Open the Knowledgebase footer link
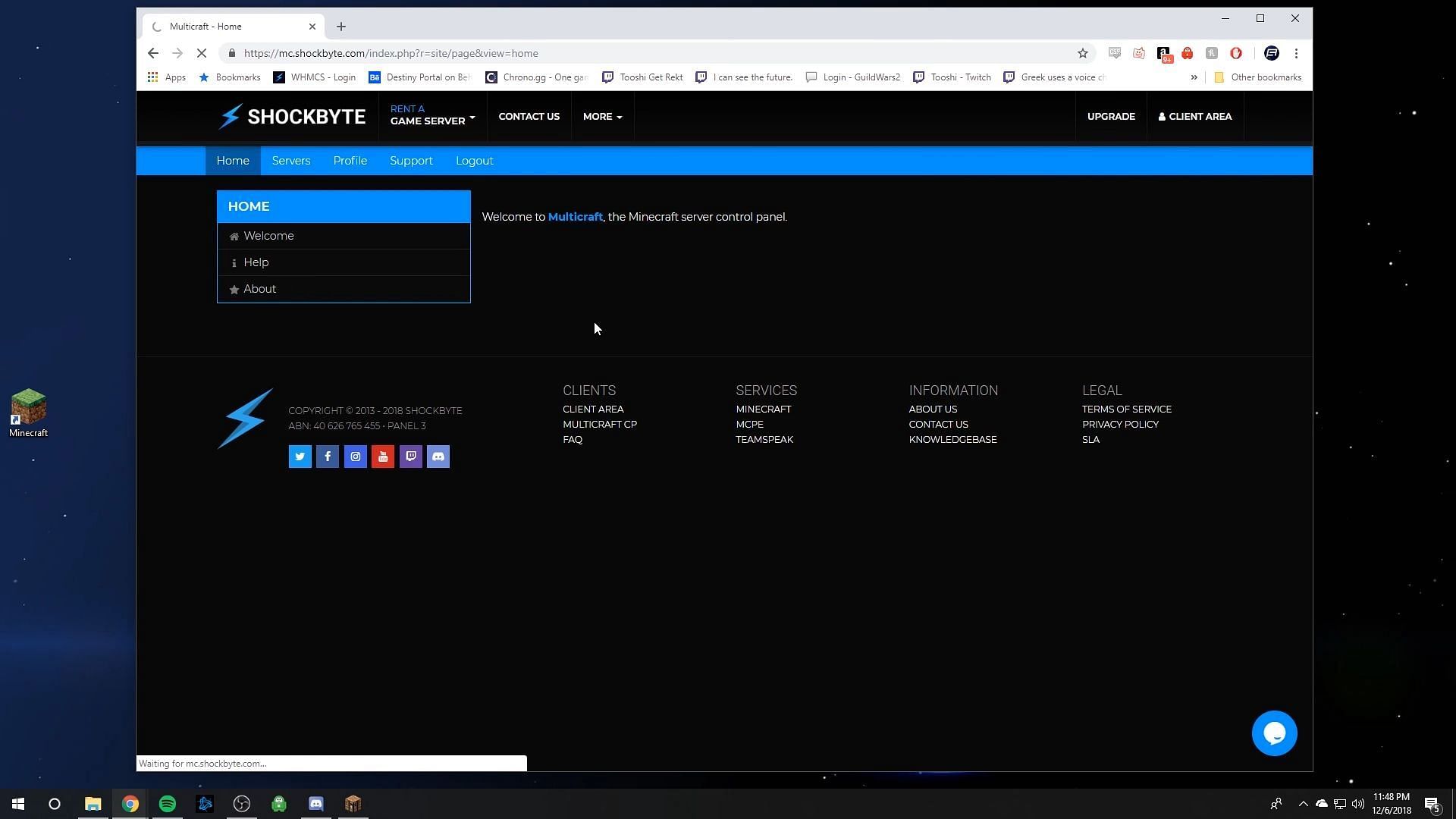 coord(952,440)
